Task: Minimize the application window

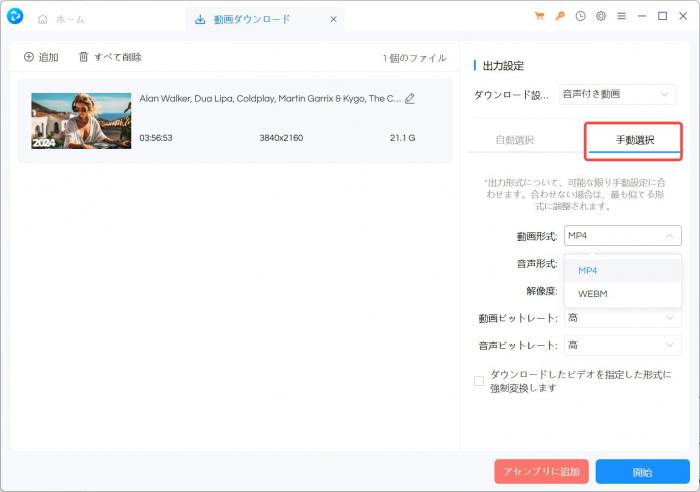Action: (642, 17)
